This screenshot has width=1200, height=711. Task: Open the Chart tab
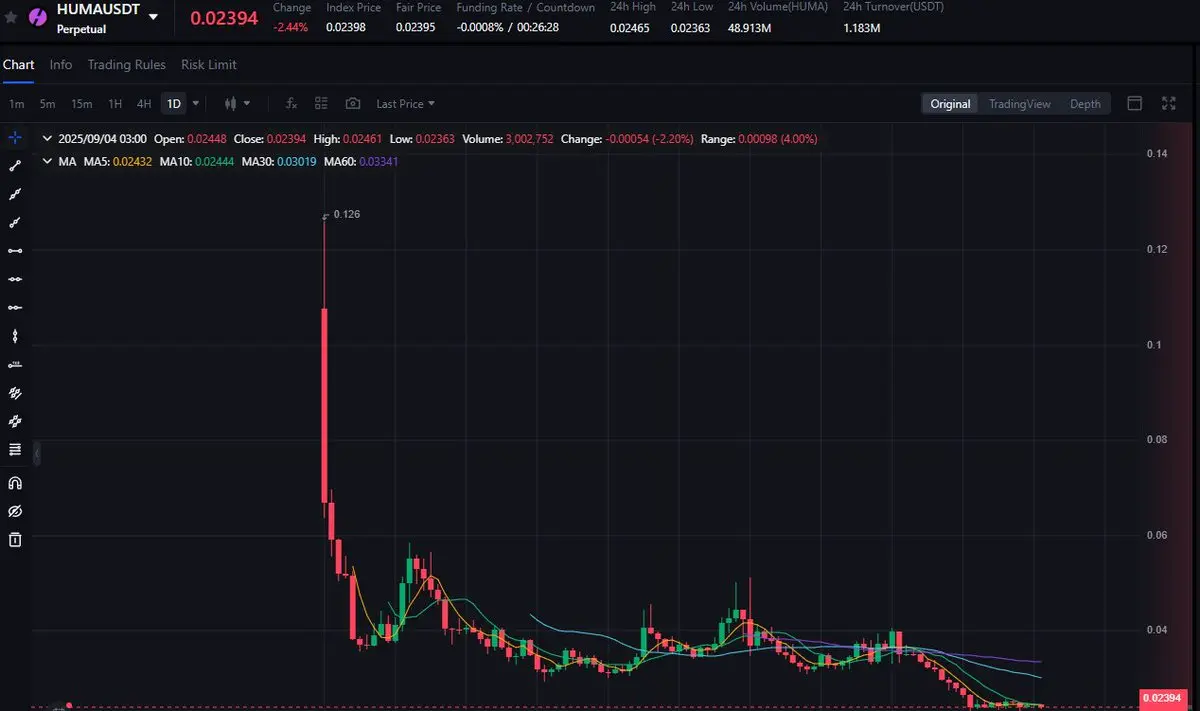(x=18, y=64)
